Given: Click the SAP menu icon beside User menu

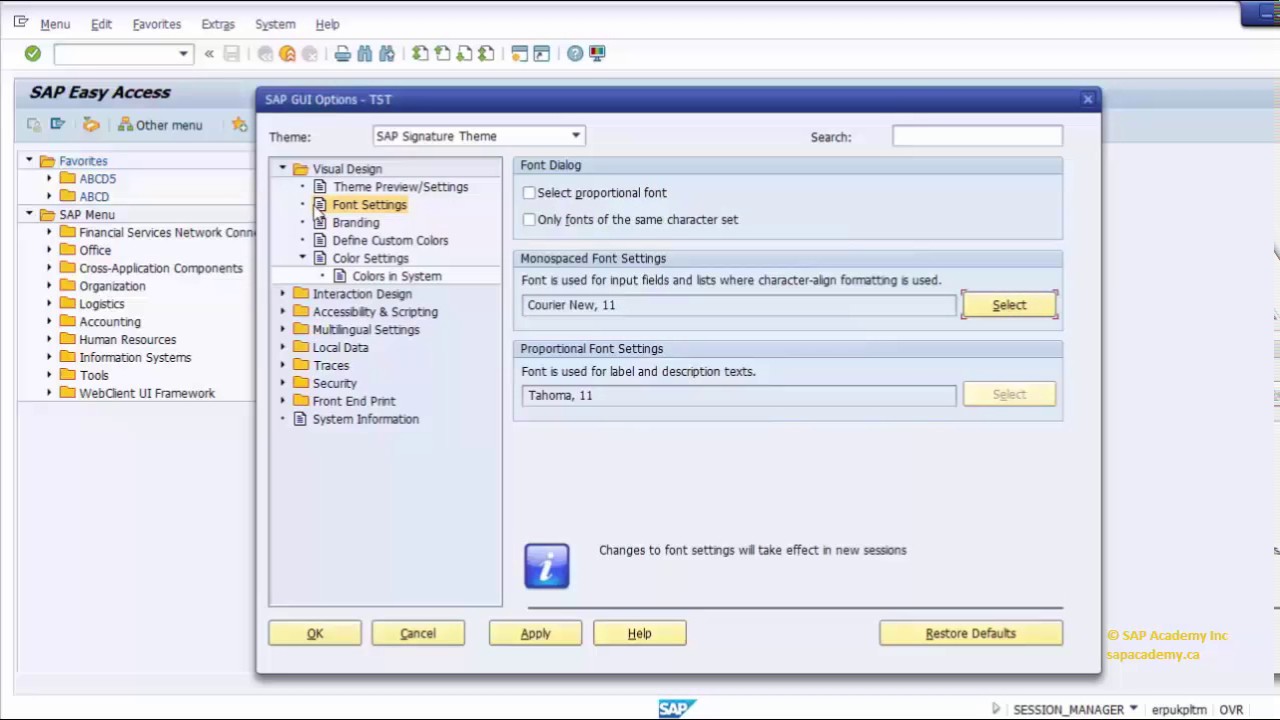Looking at the screenshot, I should pos(58,125).
